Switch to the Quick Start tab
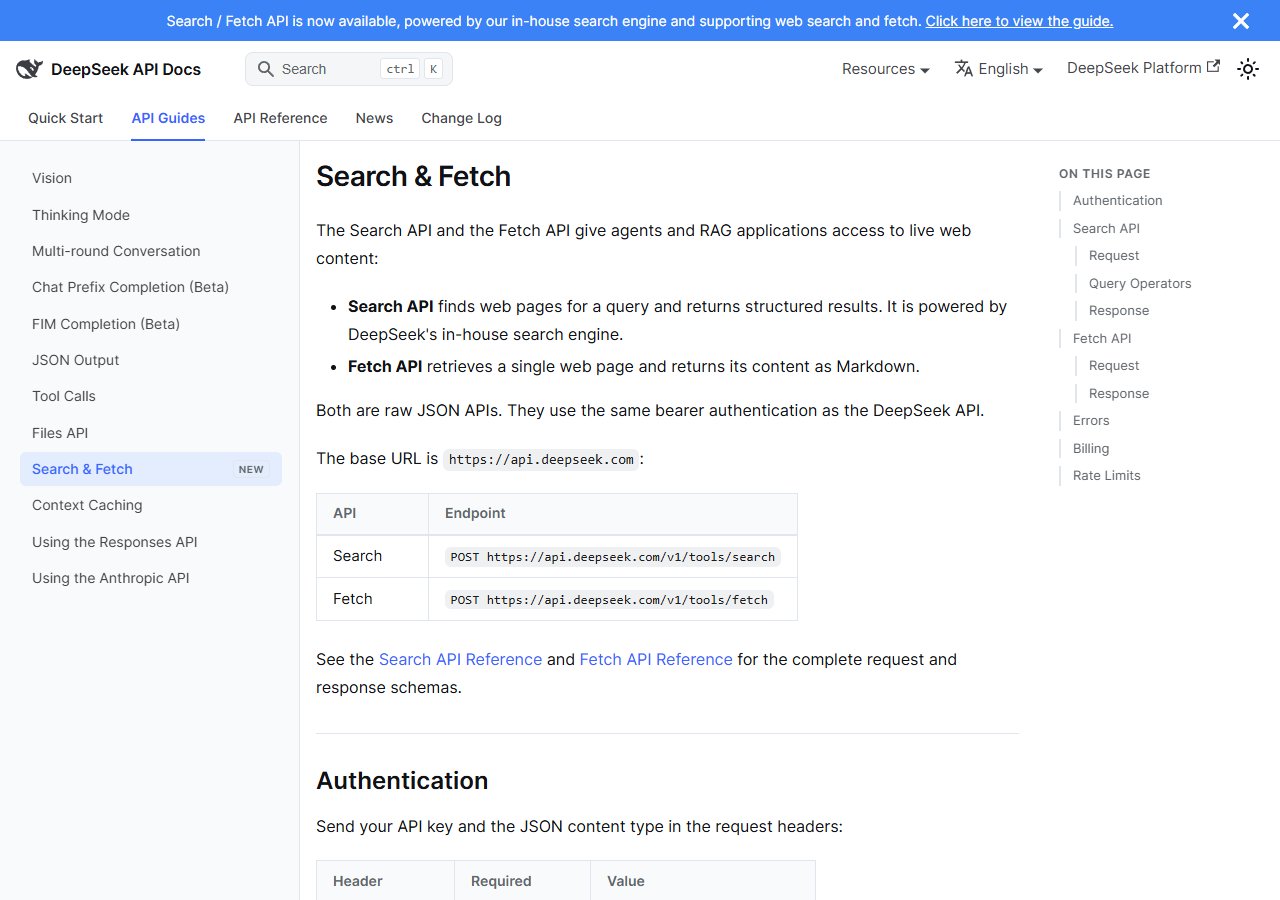1280x900 pixels. tap(65, 118)
